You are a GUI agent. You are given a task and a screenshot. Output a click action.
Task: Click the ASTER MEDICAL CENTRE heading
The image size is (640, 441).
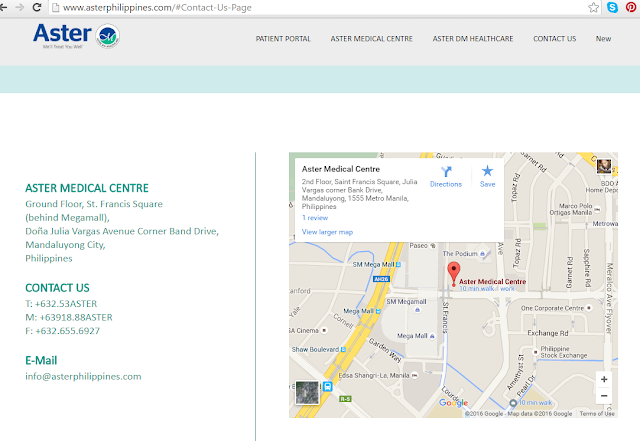(x=87, y=188)
